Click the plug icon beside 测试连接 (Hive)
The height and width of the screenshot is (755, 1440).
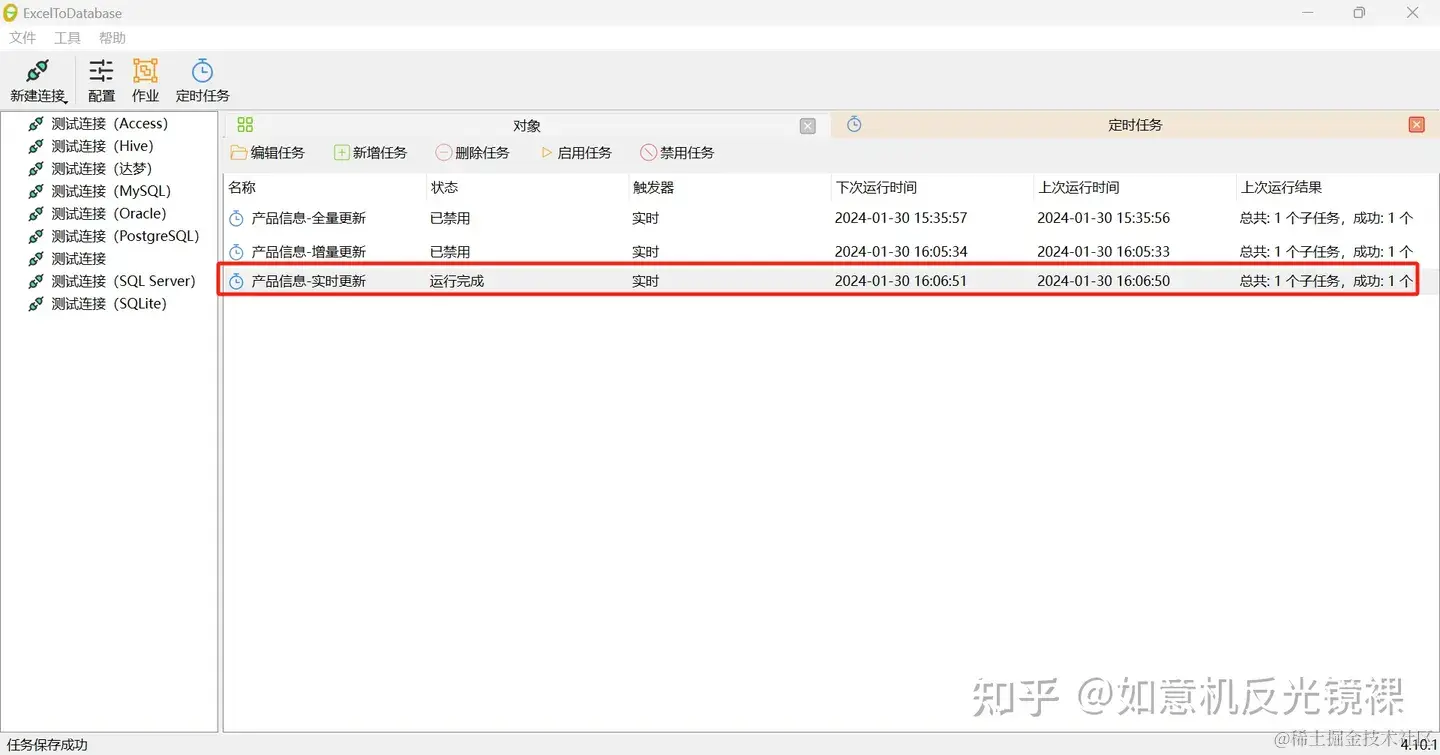tap(36, 146)
